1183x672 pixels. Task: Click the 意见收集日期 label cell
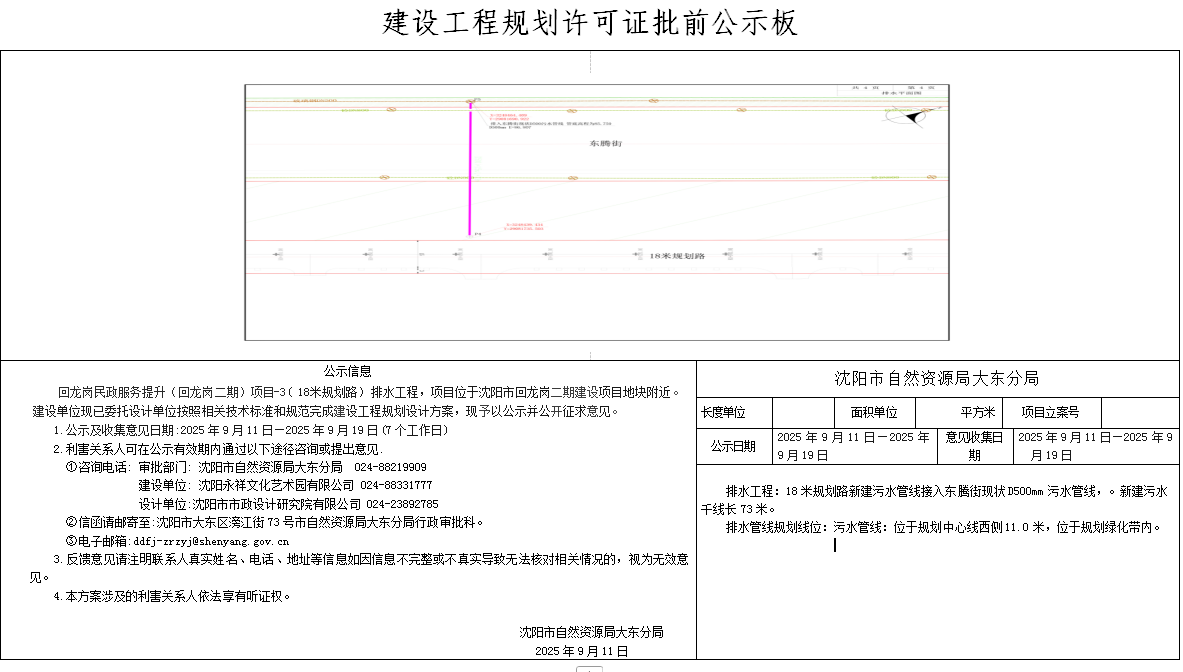[975, 447]
